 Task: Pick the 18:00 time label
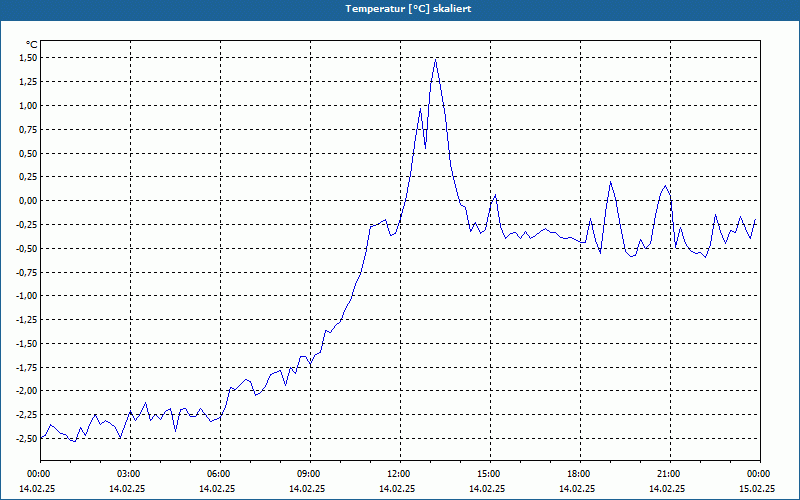point(580,474)
